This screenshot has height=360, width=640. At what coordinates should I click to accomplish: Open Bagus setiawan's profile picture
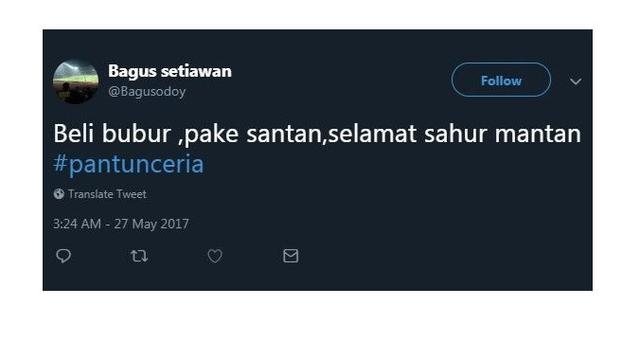[76, 81]
